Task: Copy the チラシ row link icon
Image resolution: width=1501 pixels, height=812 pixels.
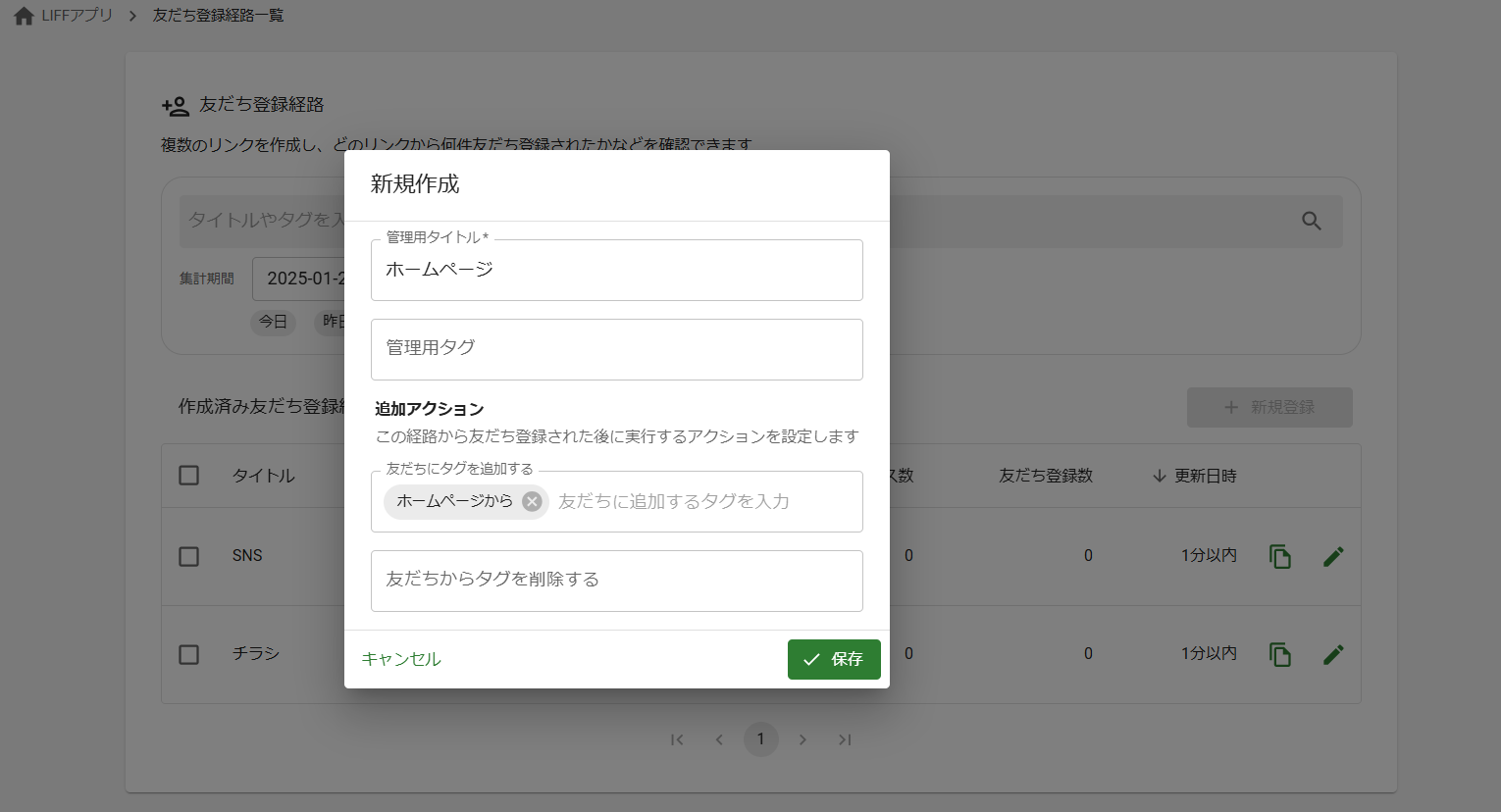Action: (1280, 654)
